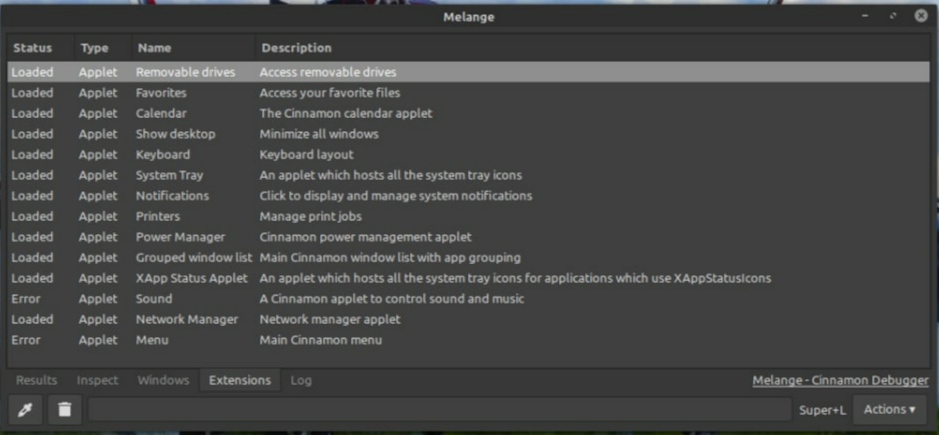Select the Calendar applet row
Screen dimensions: 939x435
469,113
